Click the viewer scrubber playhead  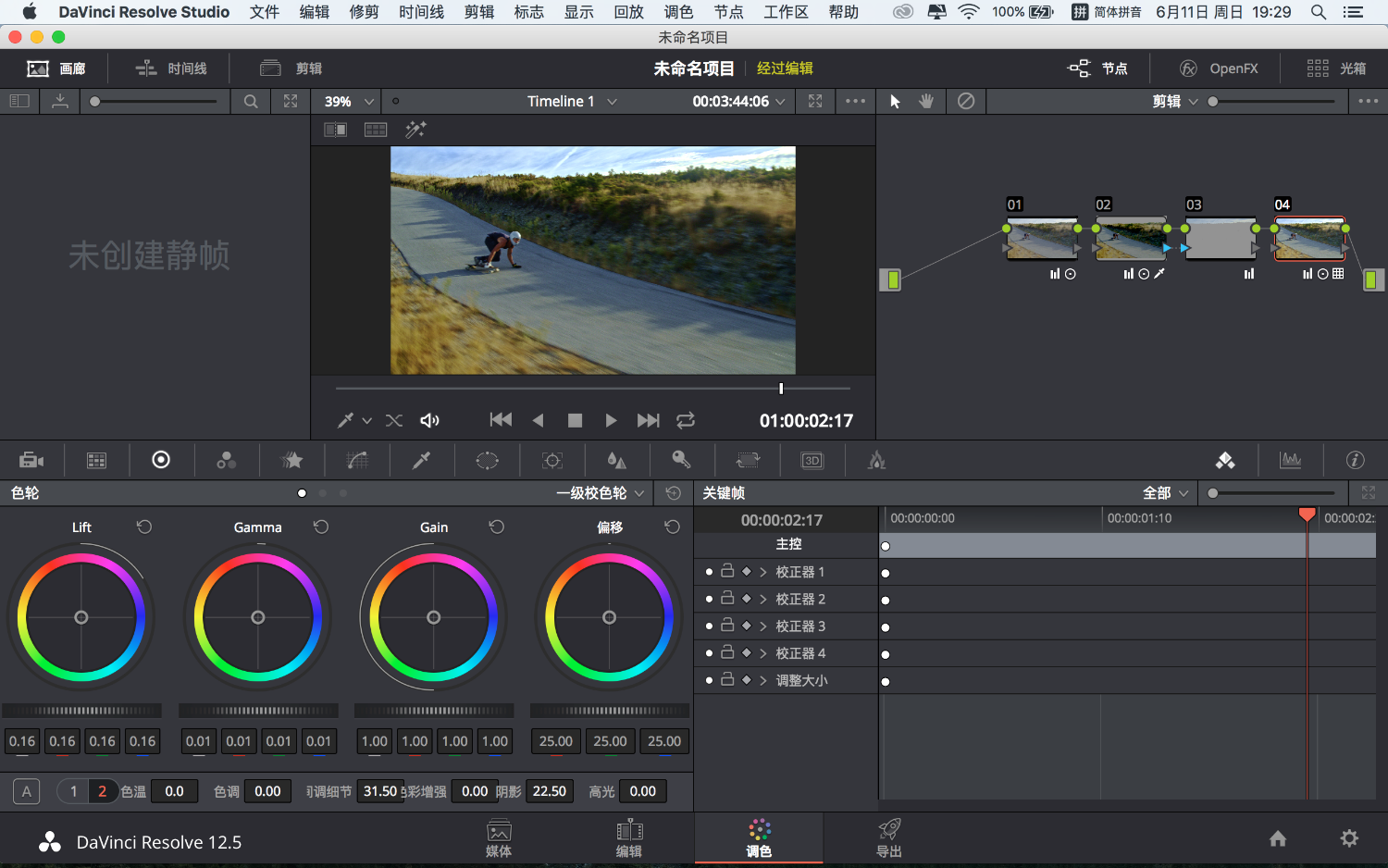(x=781, y=389)
